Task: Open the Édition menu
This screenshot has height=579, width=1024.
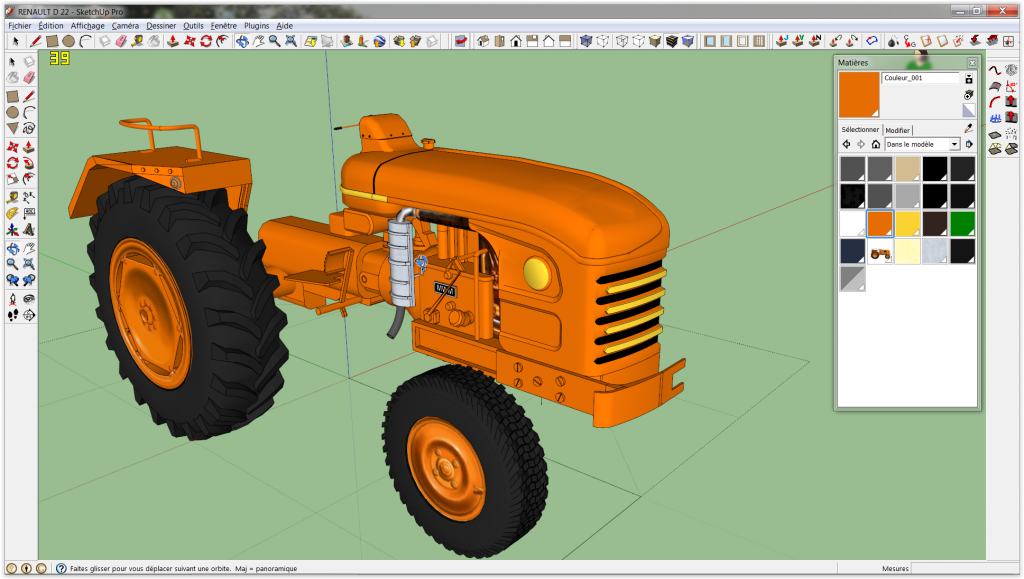Action: (x=51, y=26)
